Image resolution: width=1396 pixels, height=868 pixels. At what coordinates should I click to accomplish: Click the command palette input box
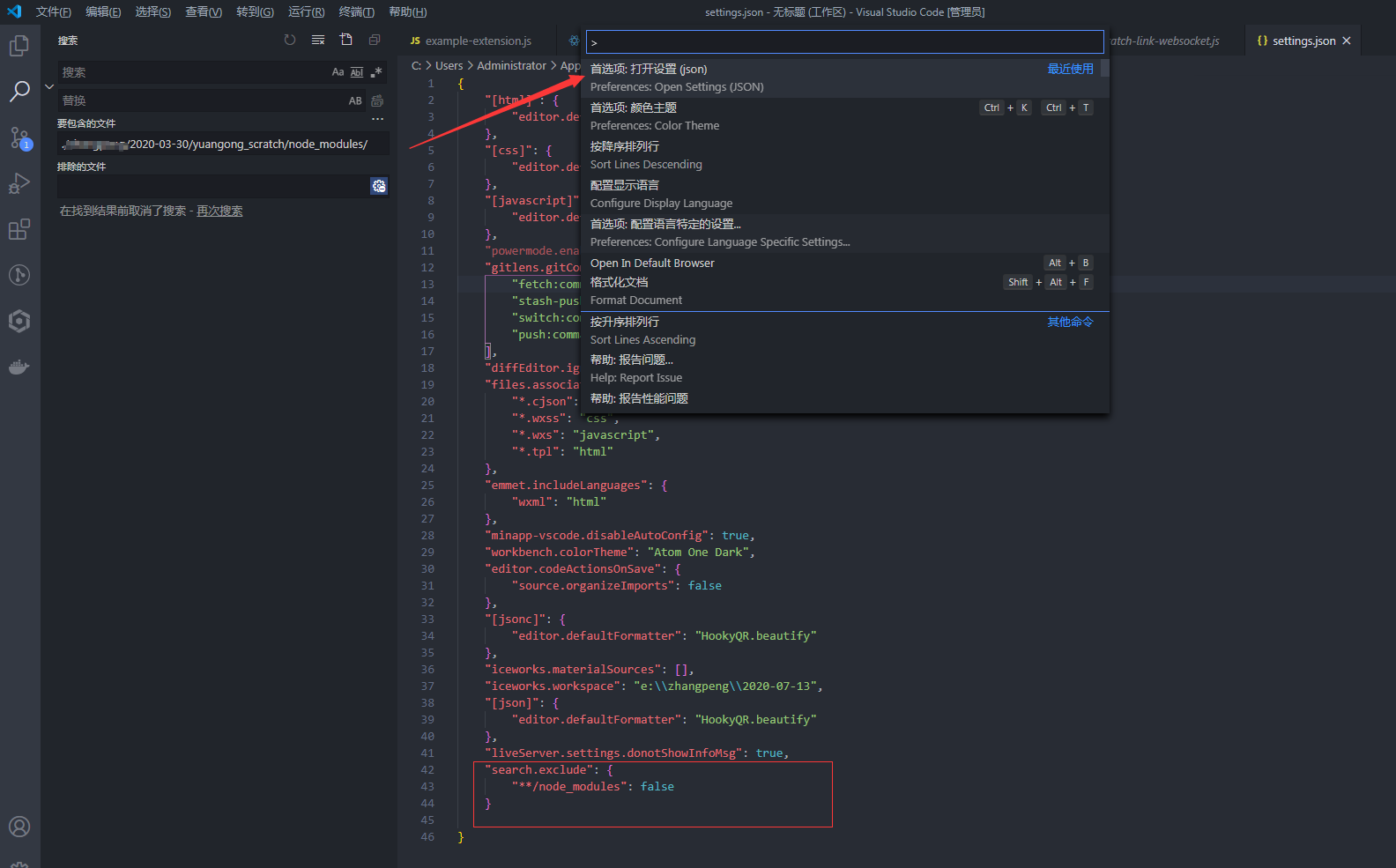point(845,42)
